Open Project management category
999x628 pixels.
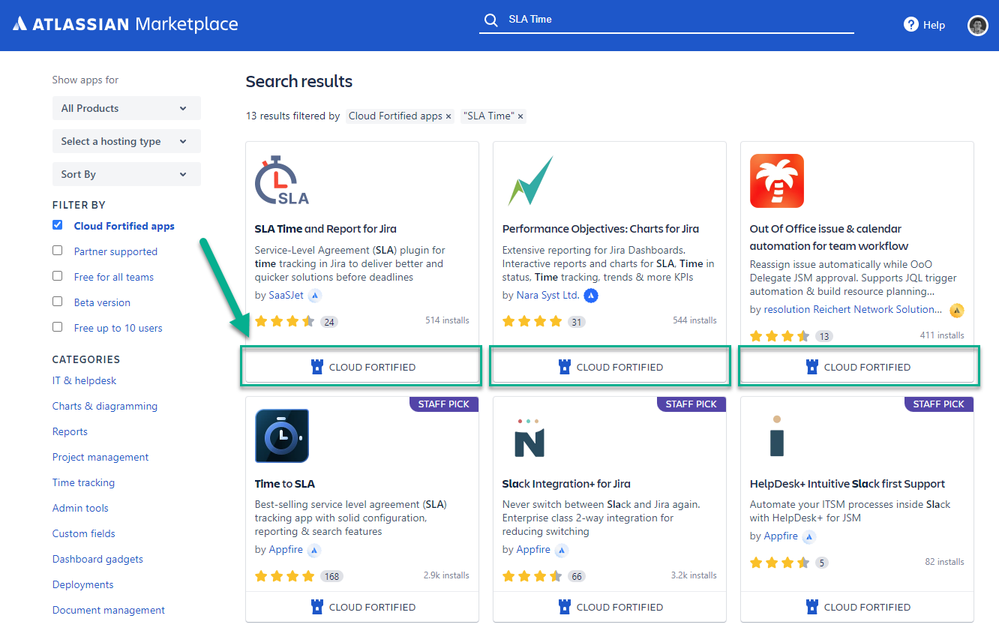[100, 457]
